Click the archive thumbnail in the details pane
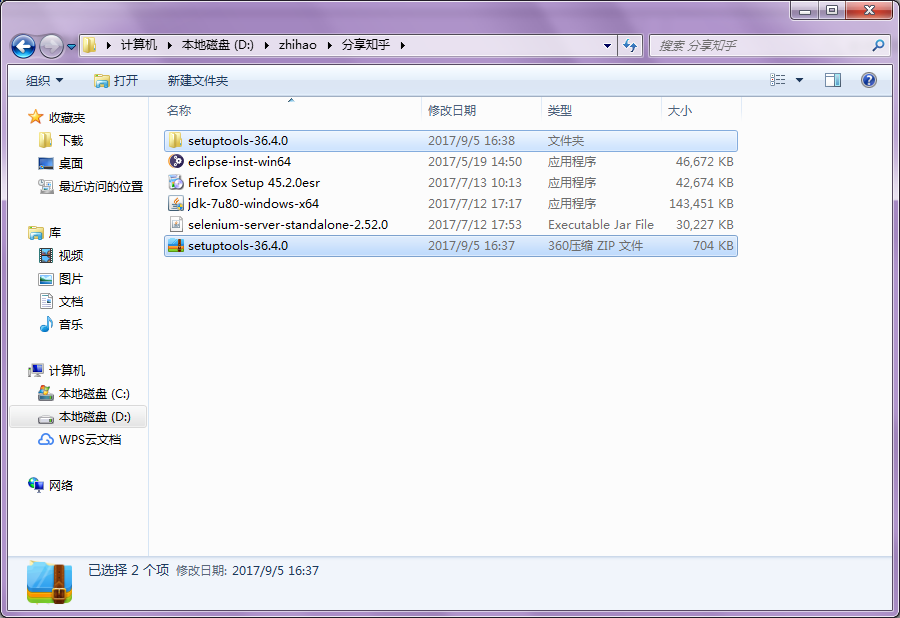Viewport: 900px width, 618px height. coord(49,582)
